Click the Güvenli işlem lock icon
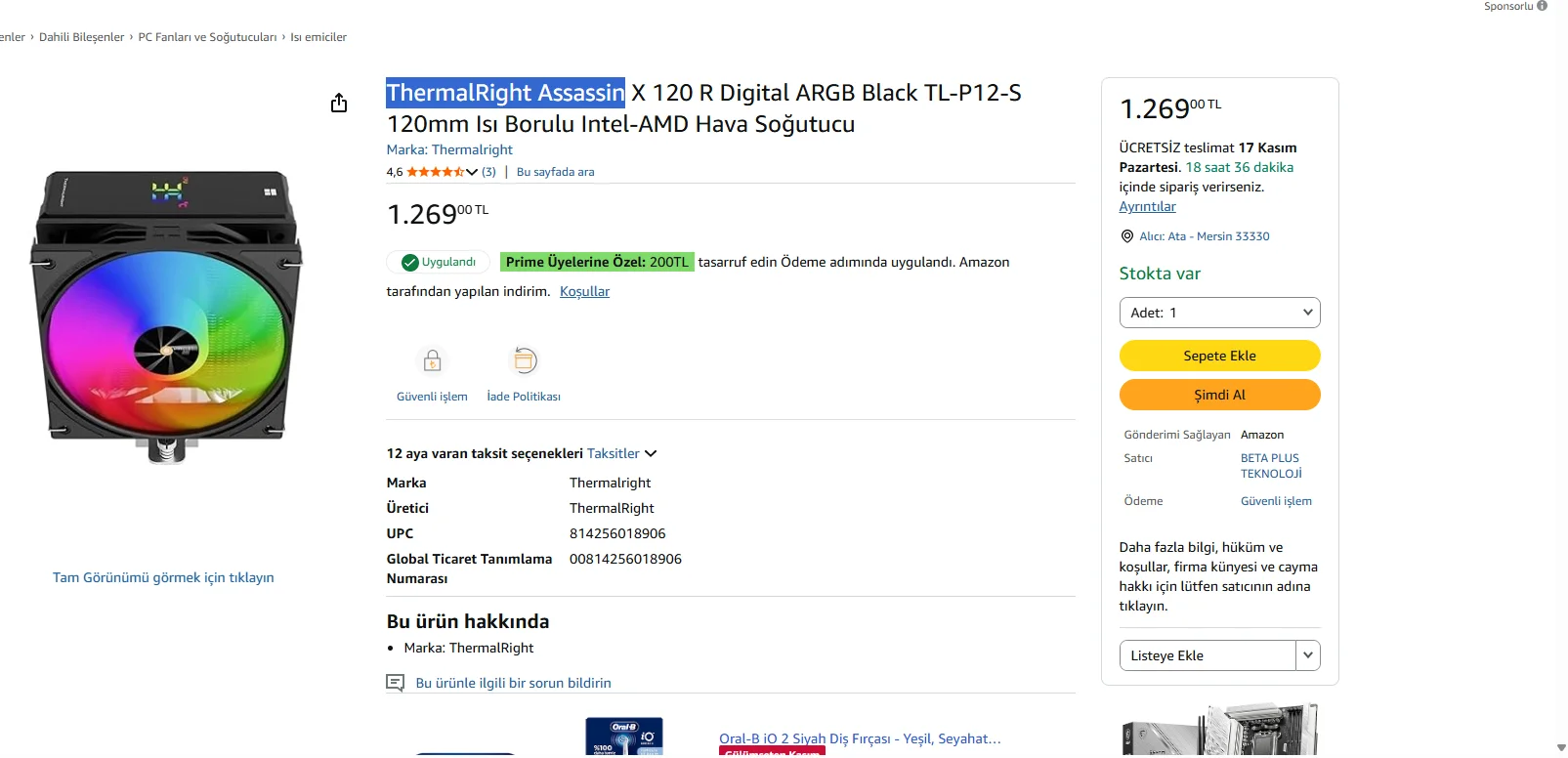The image size is (1568, 758). 432,361
